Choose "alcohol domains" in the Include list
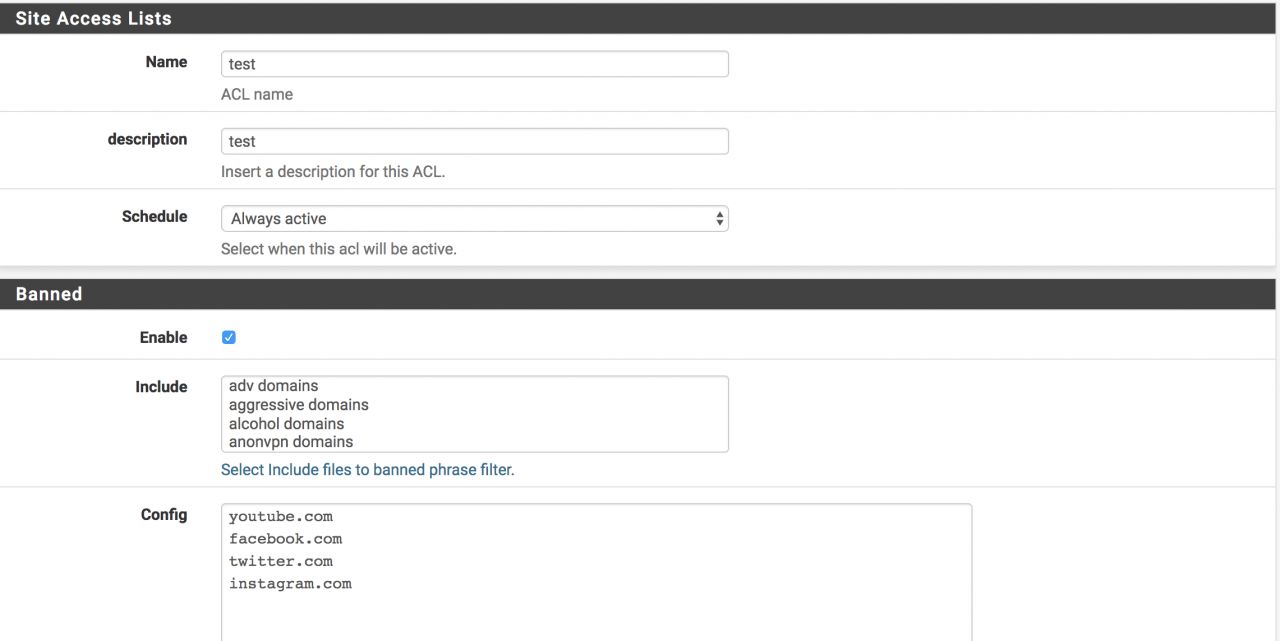 coord(286,424)
